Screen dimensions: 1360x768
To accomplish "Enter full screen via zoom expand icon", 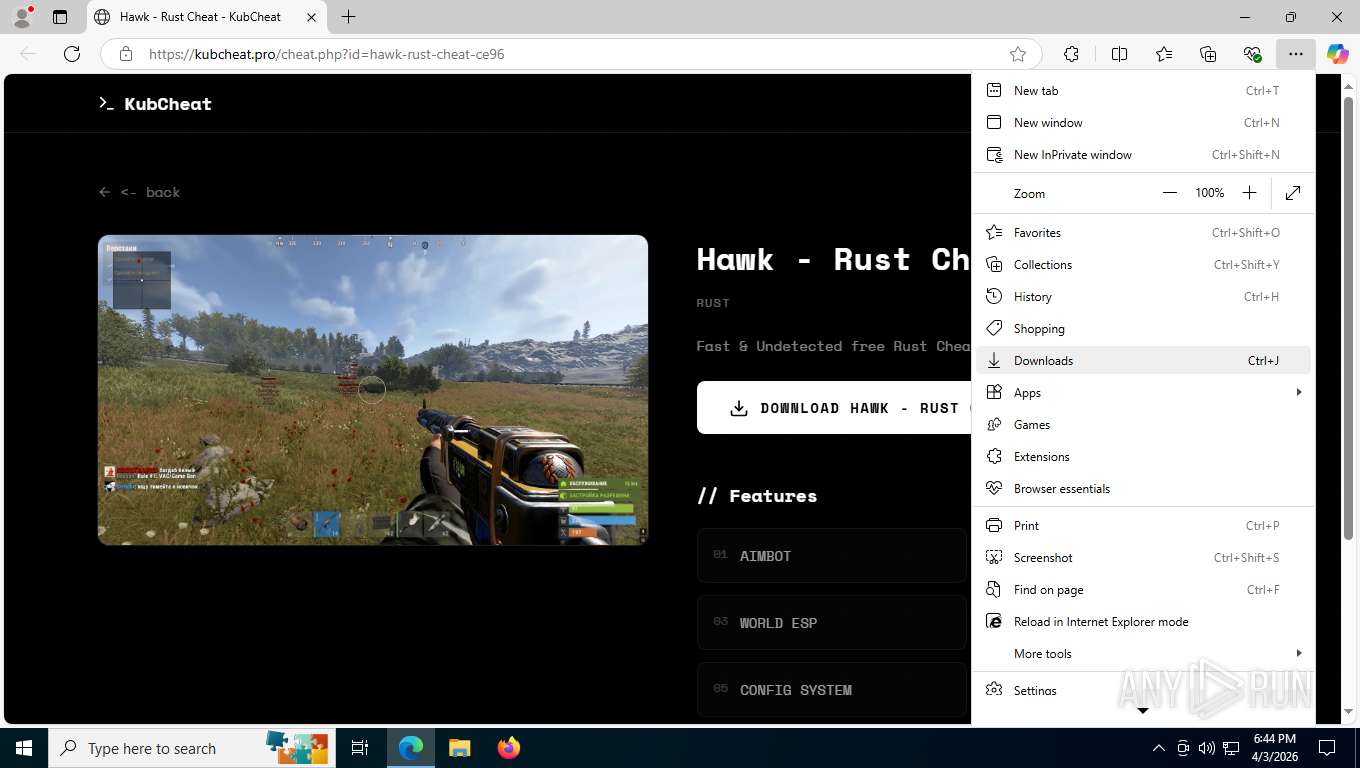I will pos(1293,193).
